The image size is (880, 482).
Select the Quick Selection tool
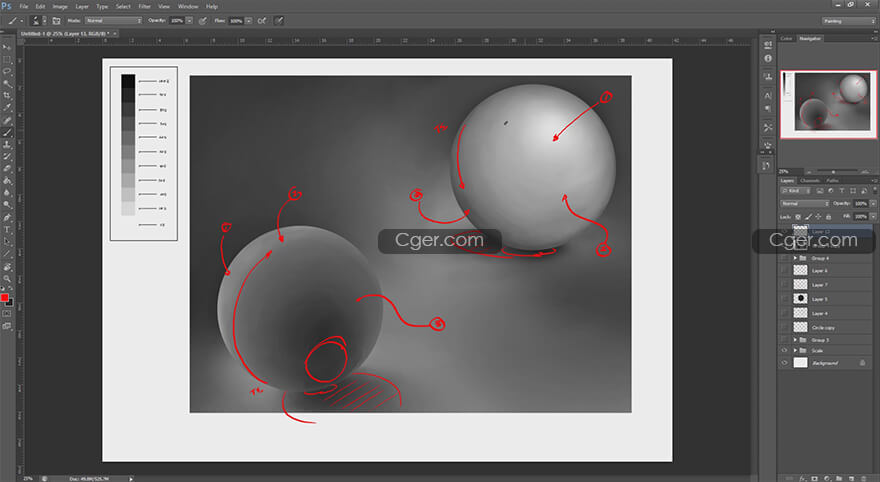point(7,84)
